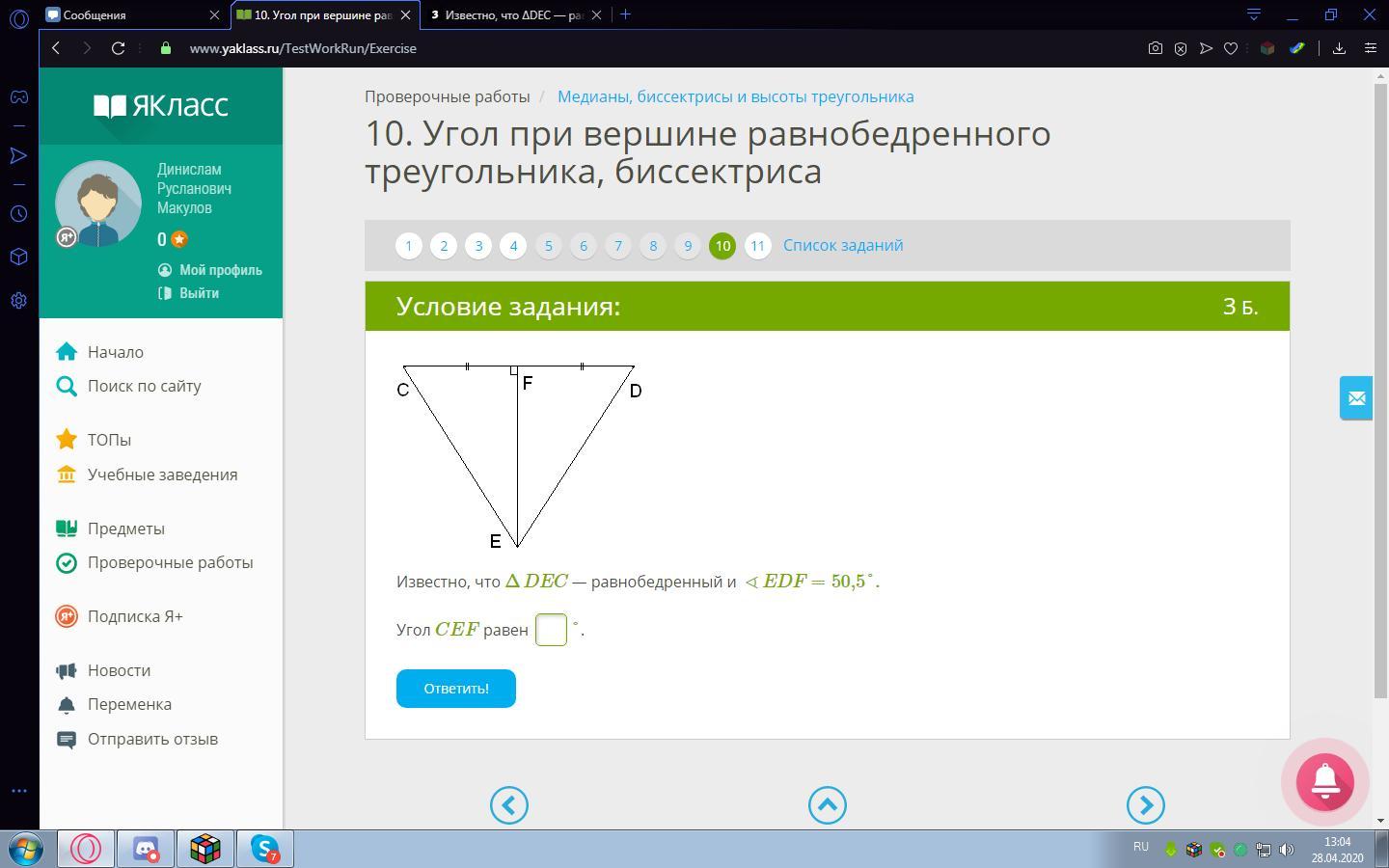Go to the previous task arrow

pos(508,805)
